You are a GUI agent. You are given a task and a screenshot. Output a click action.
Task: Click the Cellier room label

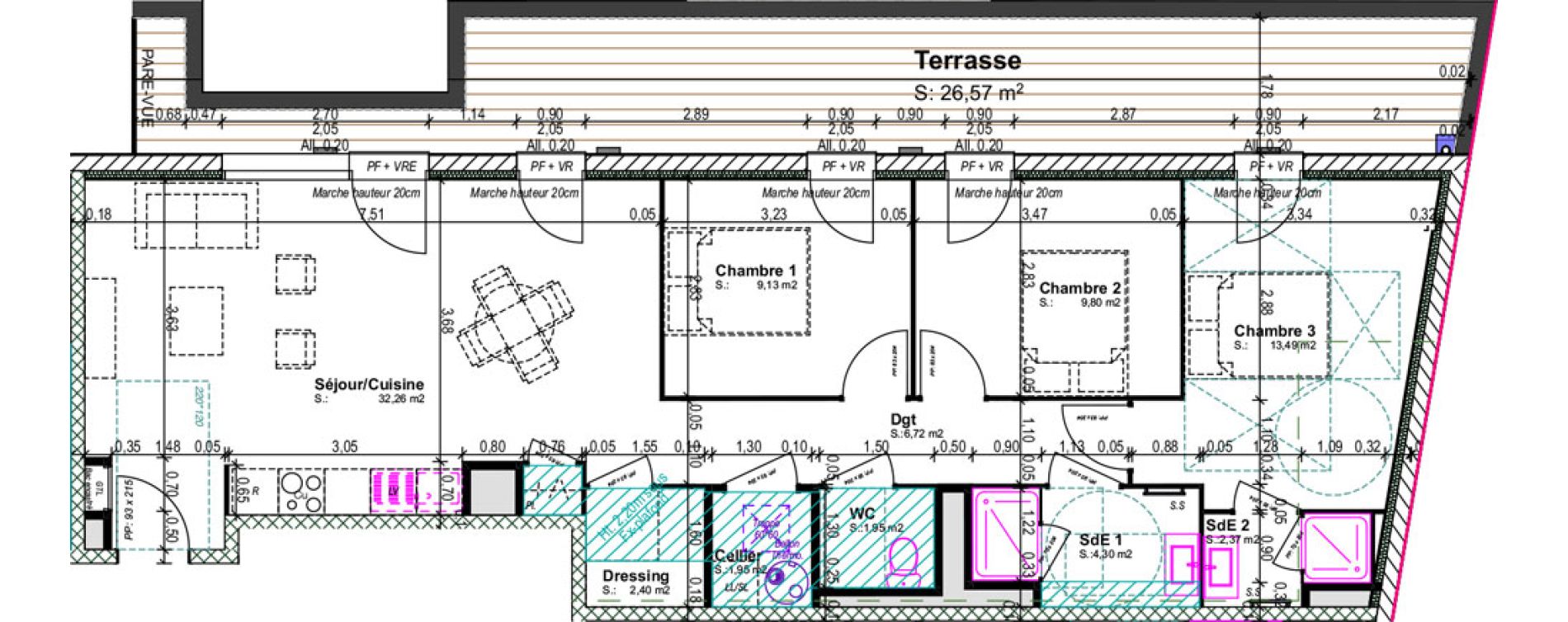tap(738, 556)
